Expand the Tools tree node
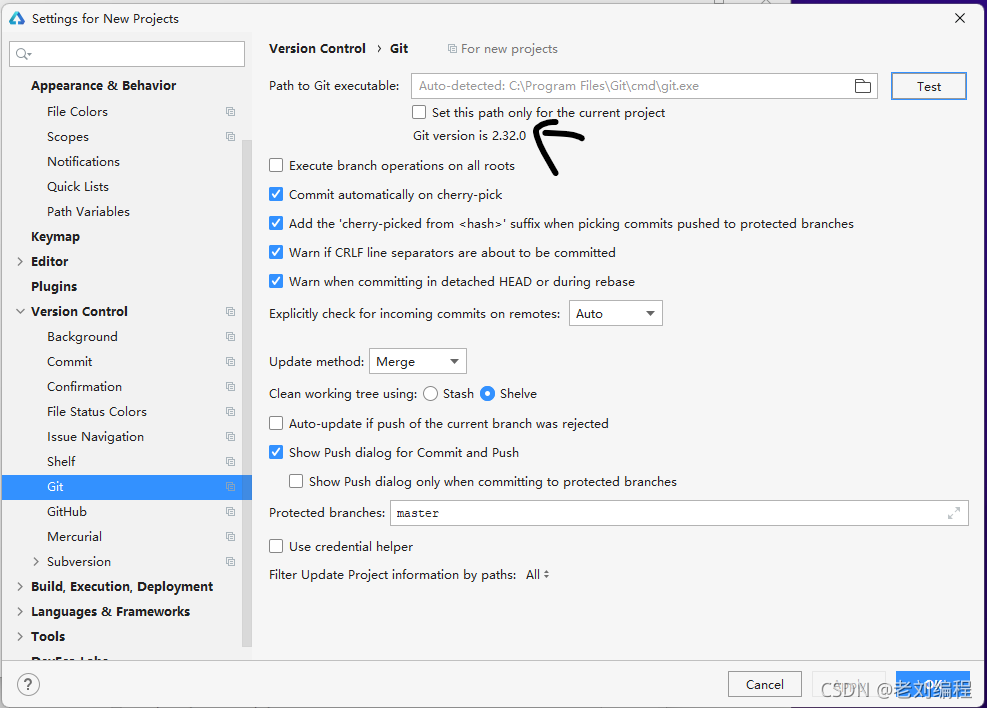This screenshot has width=987, height=708. [x=20, y=636]
